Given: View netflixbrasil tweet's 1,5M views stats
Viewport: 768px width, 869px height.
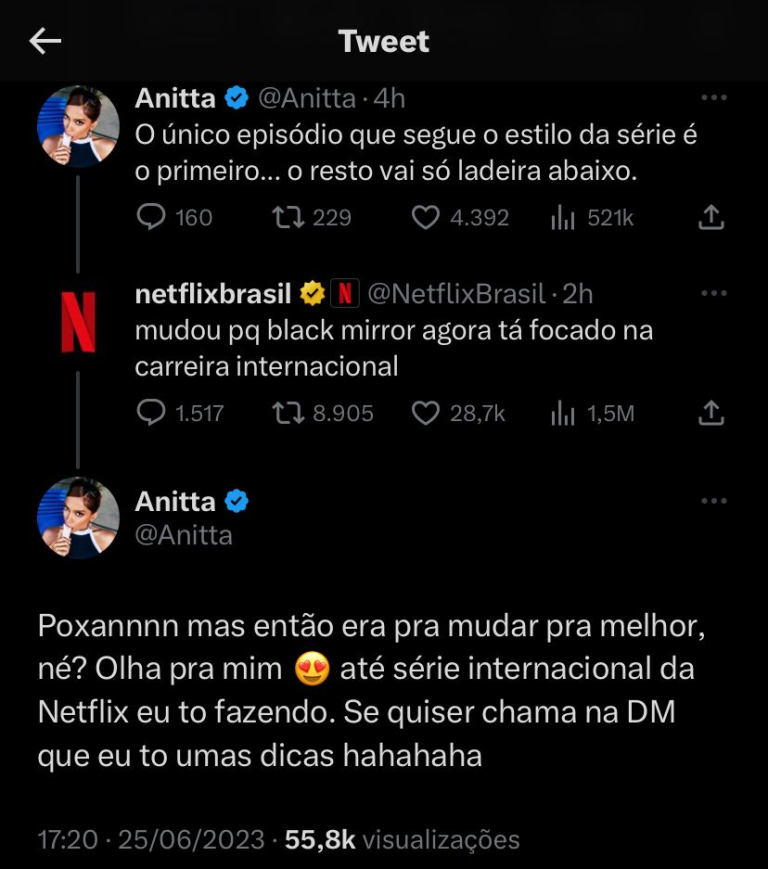Looking at the screenshot, I should 565,412.
